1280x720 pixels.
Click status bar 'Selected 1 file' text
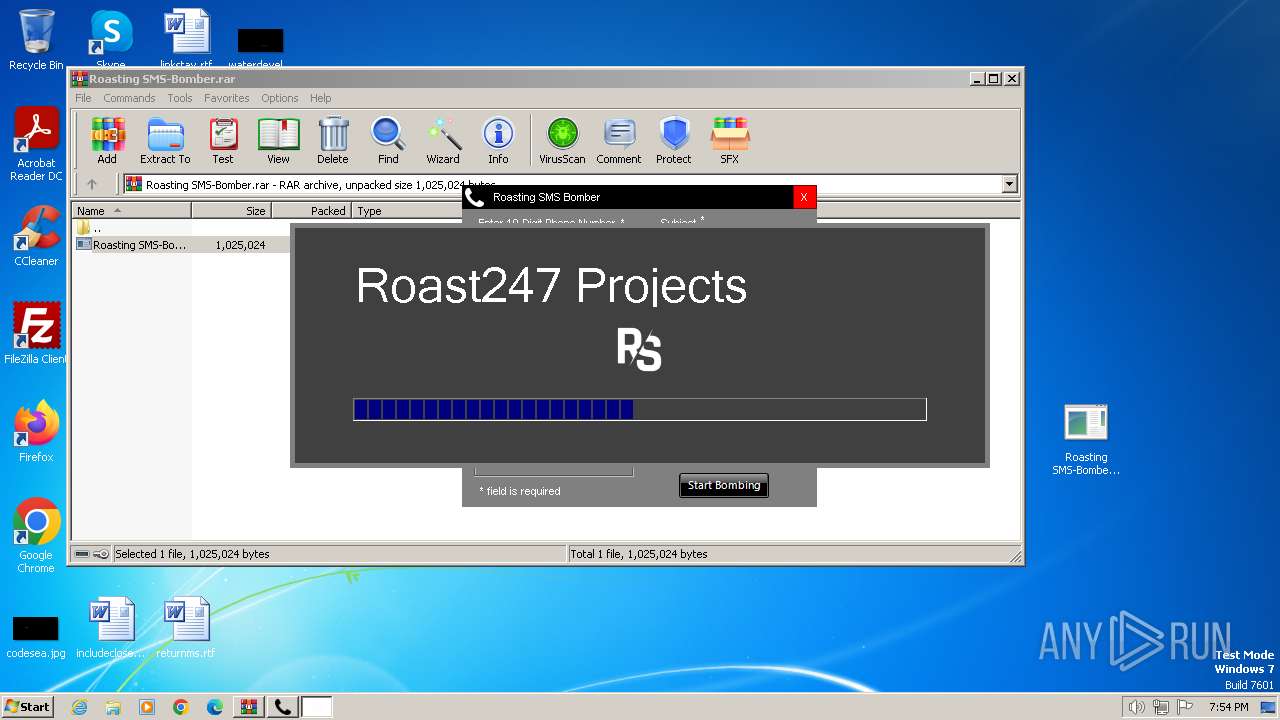192,554
